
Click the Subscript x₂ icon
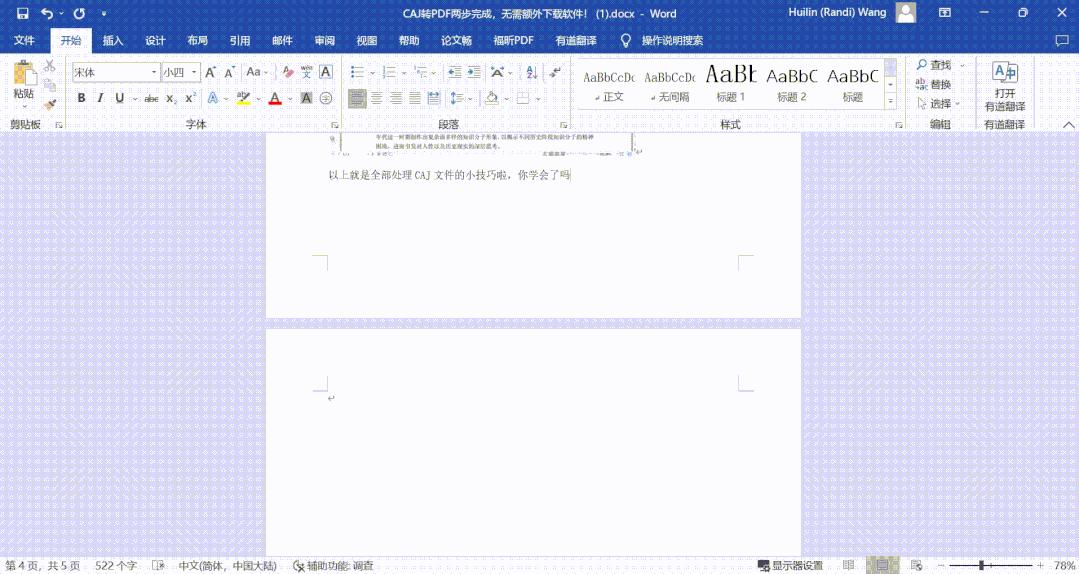171,98
